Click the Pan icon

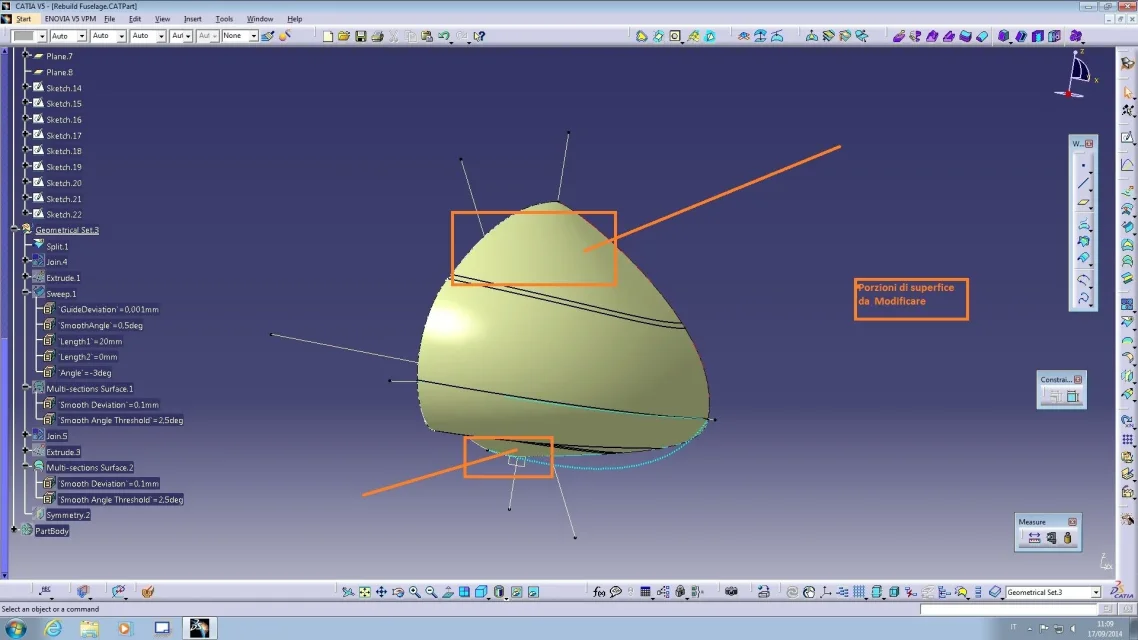click(381, 592)
